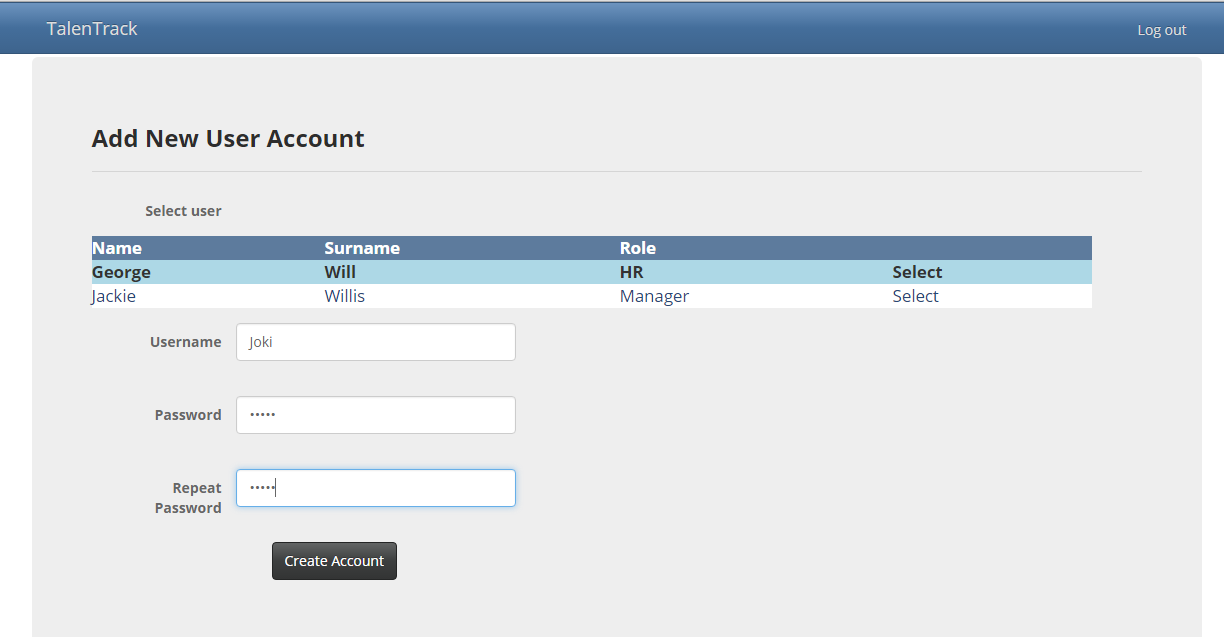Click the Jackie name cell
Image resolution: width=1224 pixels, height=637 pixels.
click(114, 296)
